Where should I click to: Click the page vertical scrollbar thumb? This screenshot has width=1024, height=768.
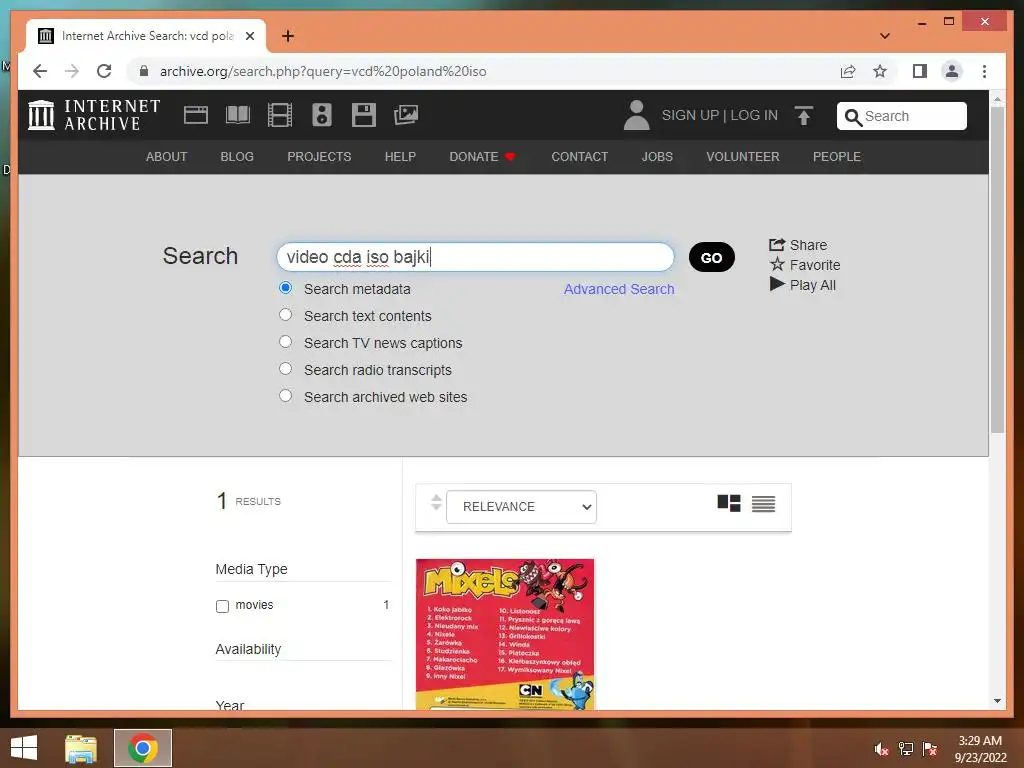pyautogui.click(x=997, y=269)
